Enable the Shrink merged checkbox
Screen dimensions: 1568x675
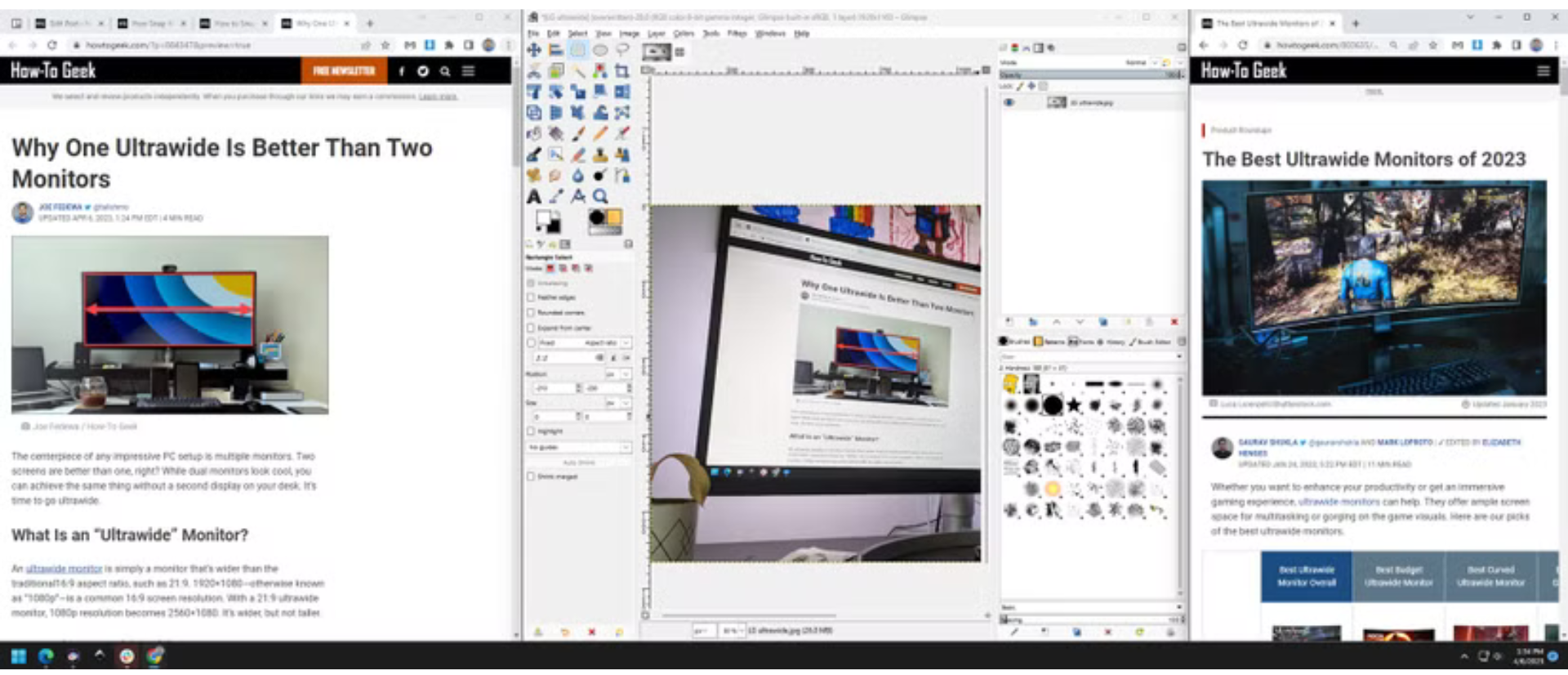(531, 476)
